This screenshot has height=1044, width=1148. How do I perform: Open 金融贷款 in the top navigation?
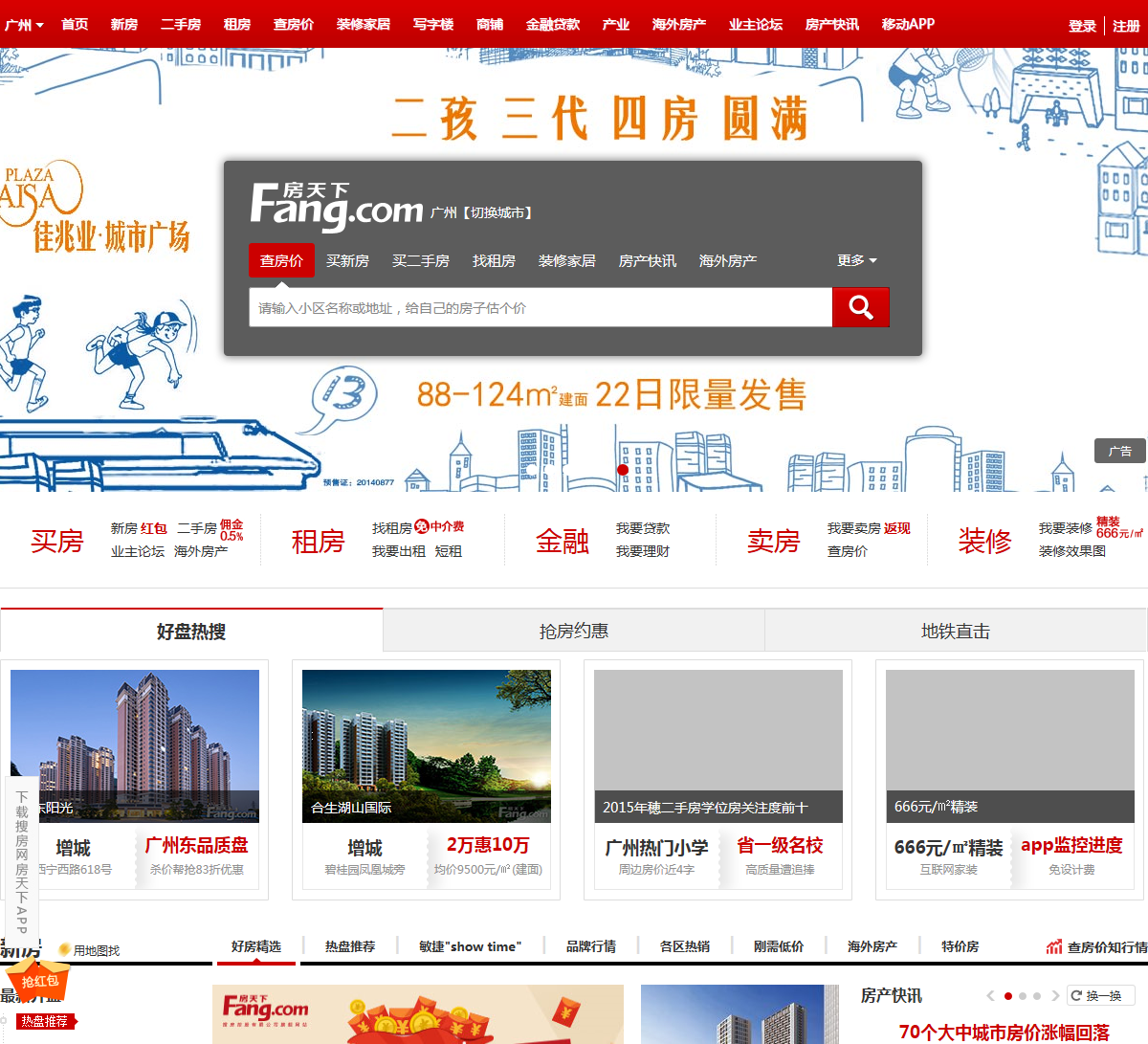click(x=552, y=24)
